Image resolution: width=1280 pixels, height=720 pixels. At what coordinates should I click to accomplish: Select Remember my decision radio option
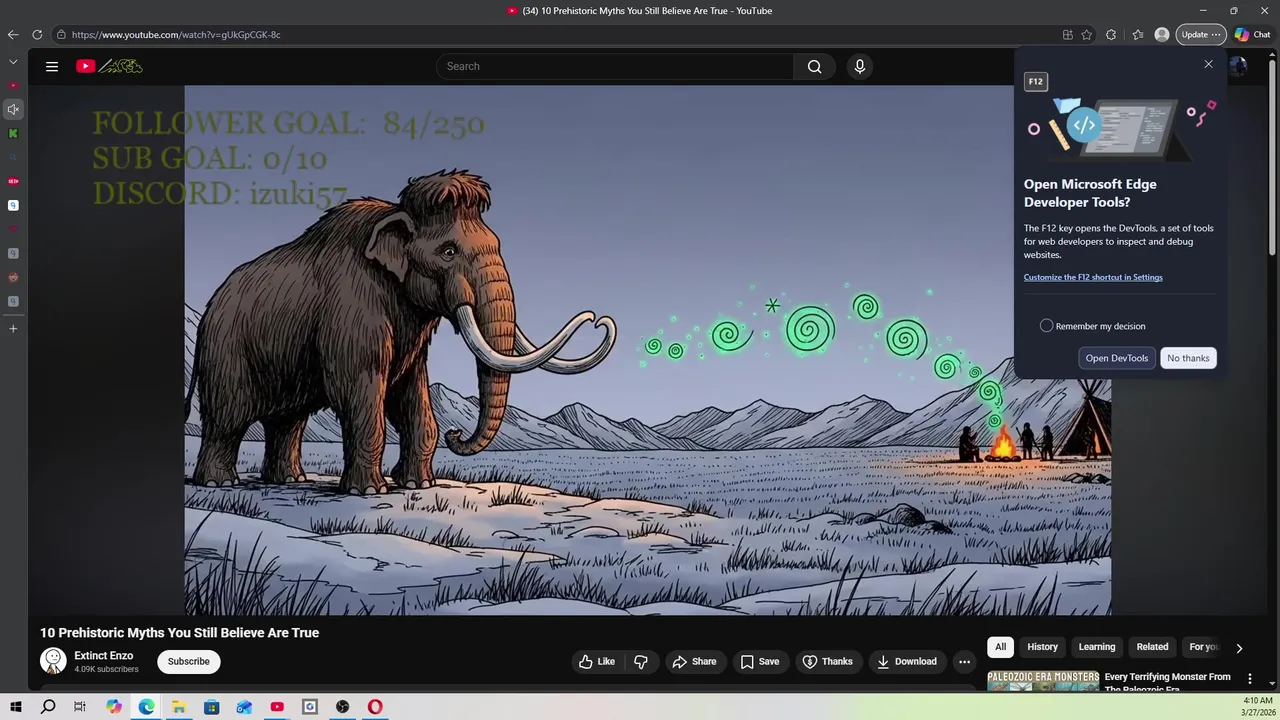coord(1046,326)
